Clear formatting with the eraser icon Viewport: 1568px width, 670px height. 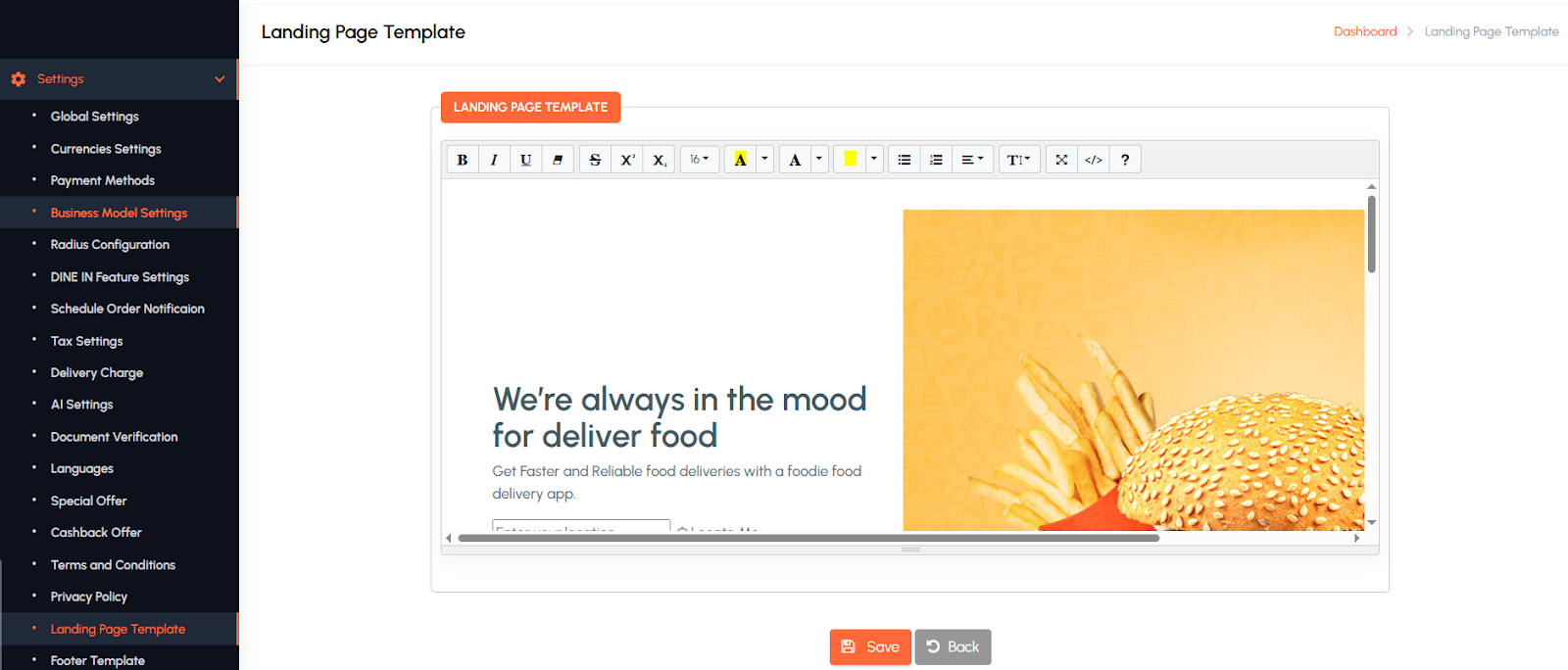(558, 160)
